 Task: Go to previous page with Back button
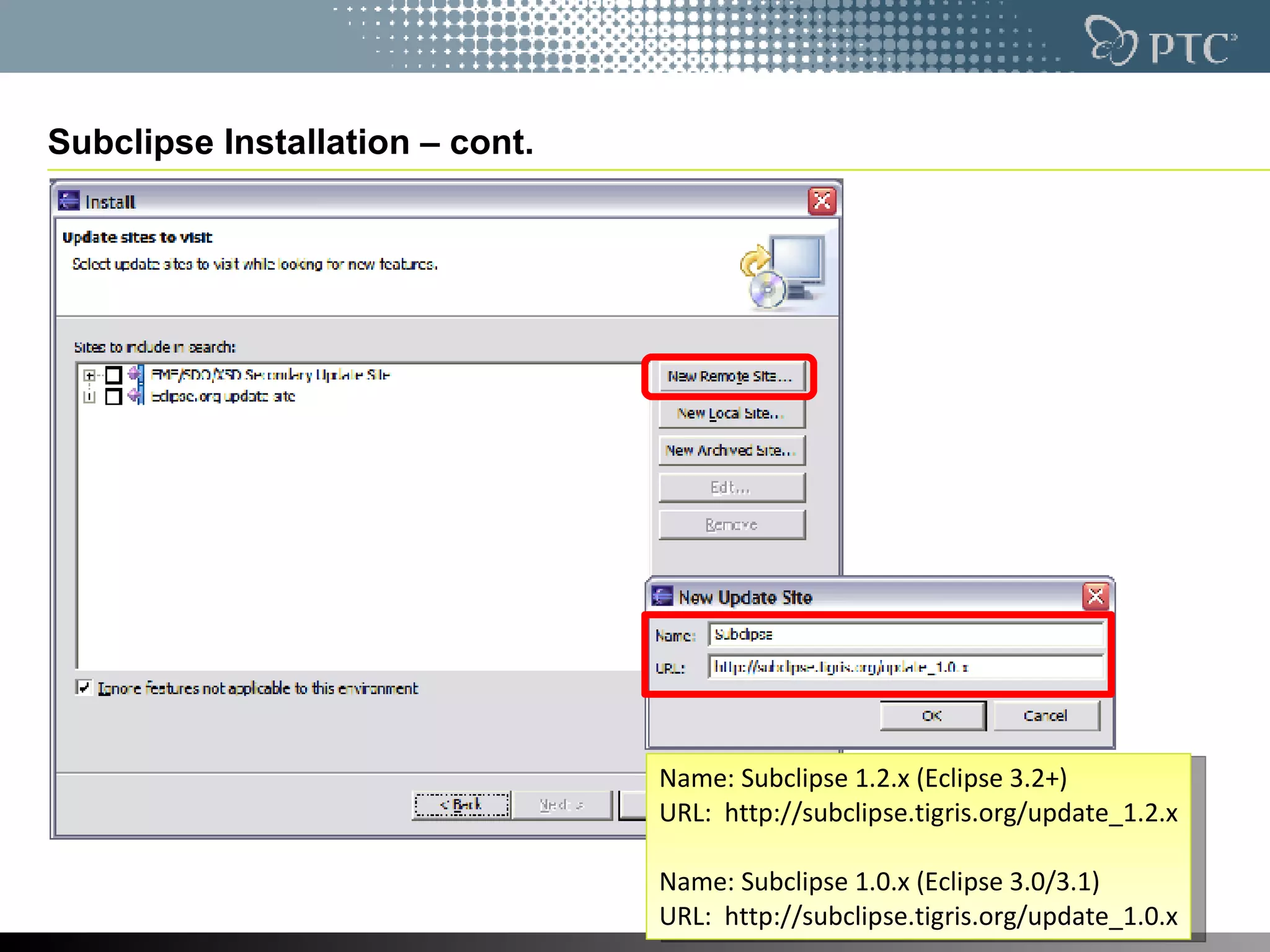click(461, 805)
